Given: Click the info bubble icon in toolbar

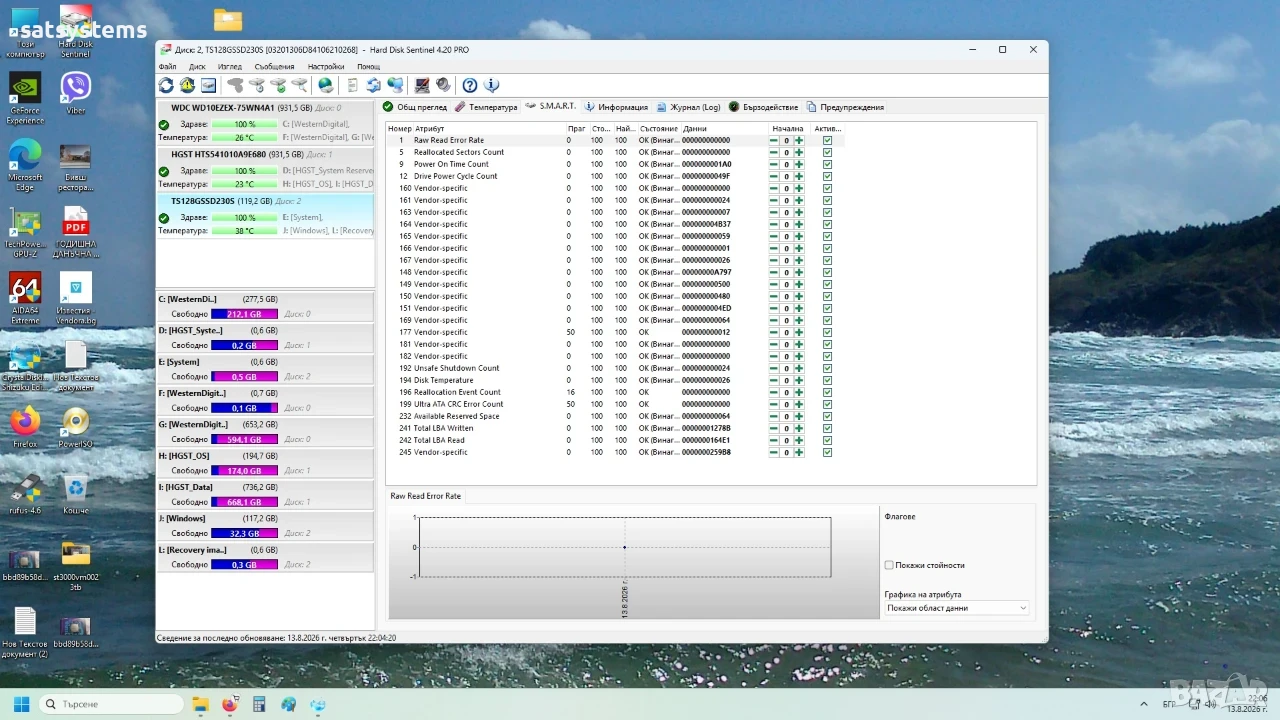Looking at the screenshot, I should coord(491,86).
